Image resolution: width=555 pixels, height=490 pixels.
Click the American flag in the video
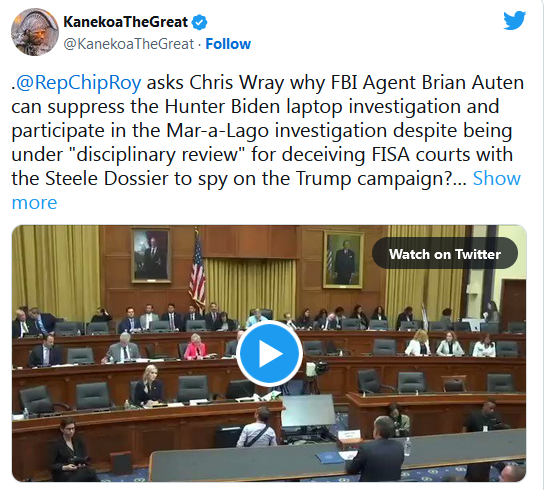click(x=197, y=270)
